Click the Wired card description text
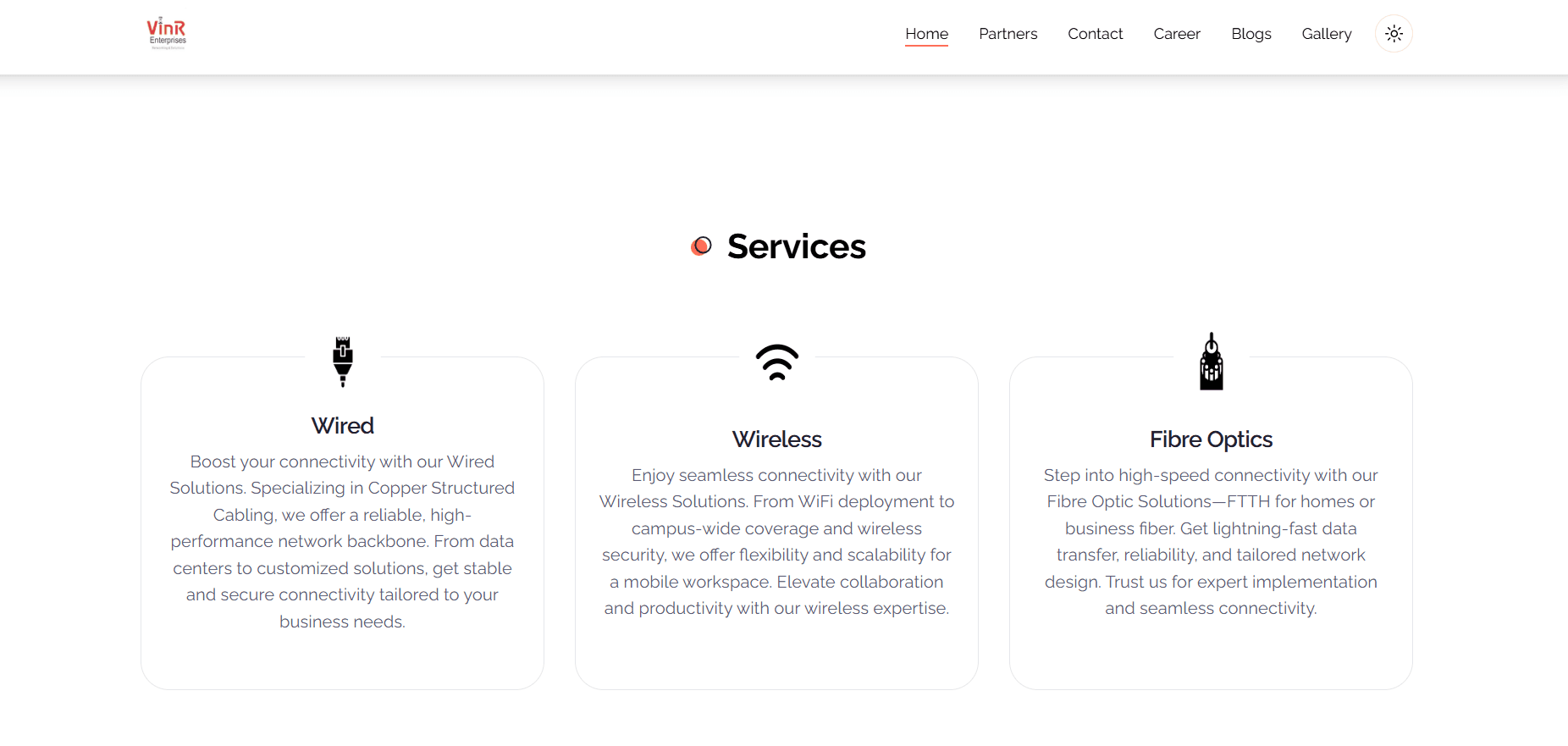 343,541
